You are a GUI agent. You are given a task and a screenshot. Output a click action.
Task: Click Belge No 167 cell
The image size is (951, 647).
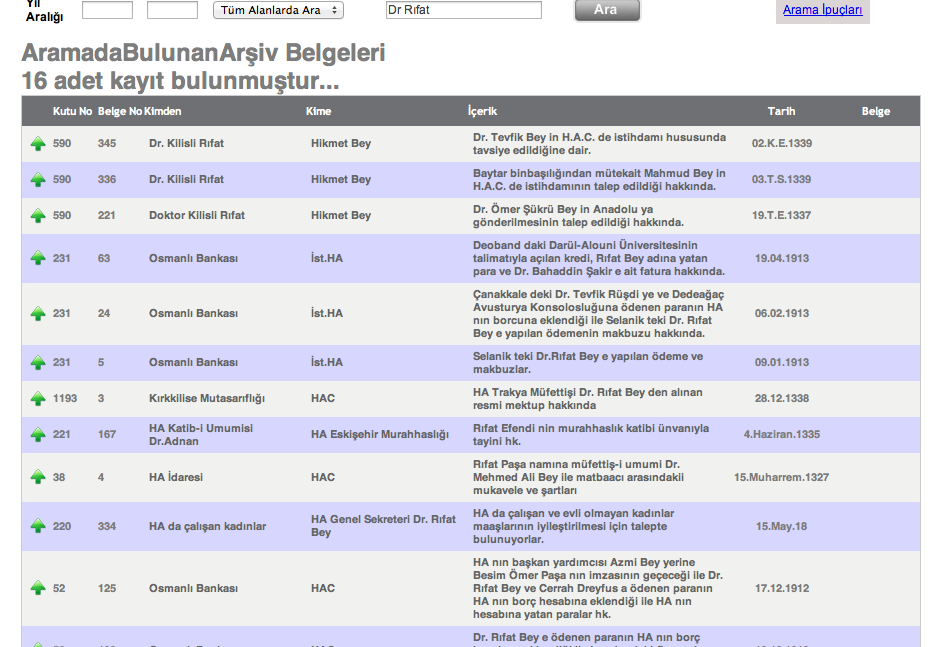coord(107,434)
